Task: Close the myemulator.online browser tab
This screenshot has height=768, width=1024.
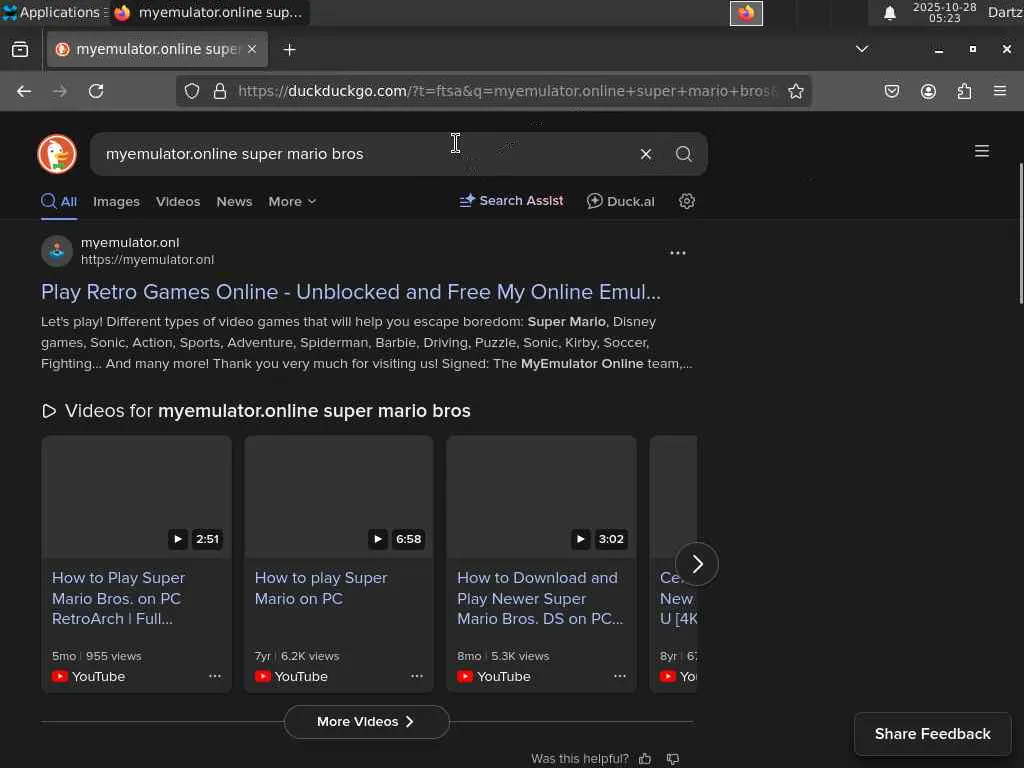Action: tap(252, 50)
